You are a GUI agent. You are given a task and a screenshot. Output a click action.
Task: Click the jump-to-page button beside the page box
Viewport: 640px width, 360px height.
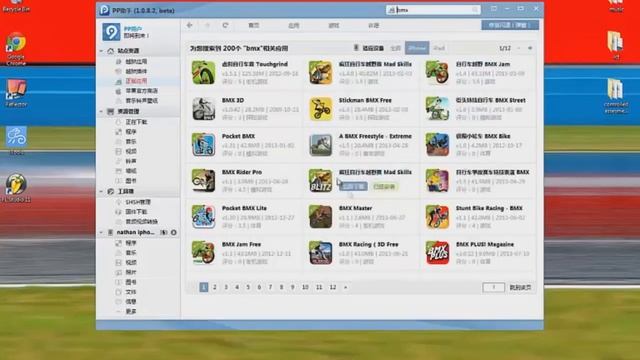pos(520,287)
